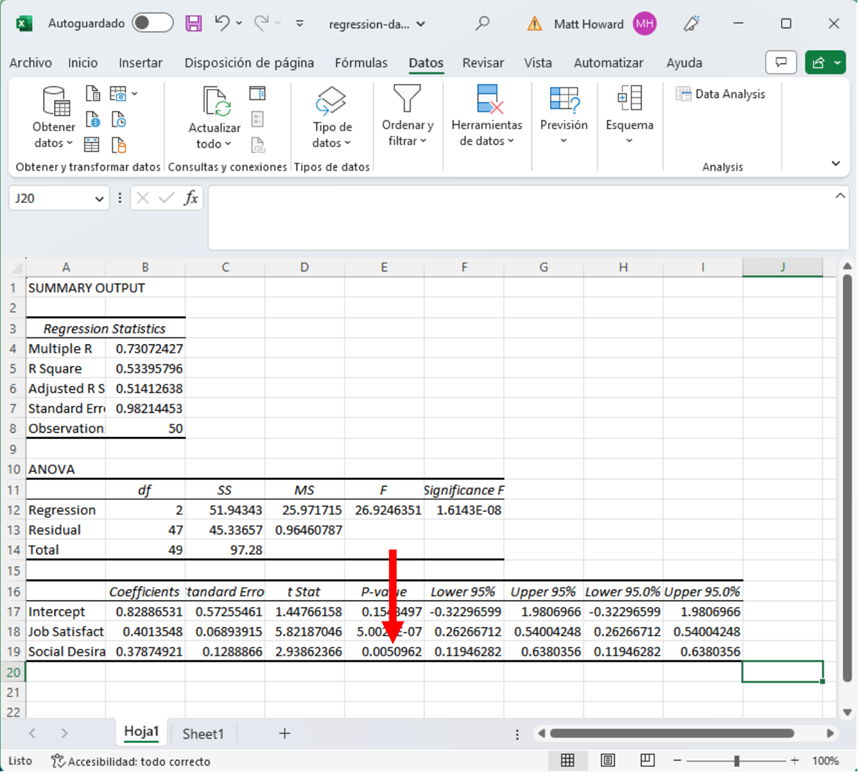
Task: Collapse the ribbon with chevron arrow
Action: click(836, 164)
